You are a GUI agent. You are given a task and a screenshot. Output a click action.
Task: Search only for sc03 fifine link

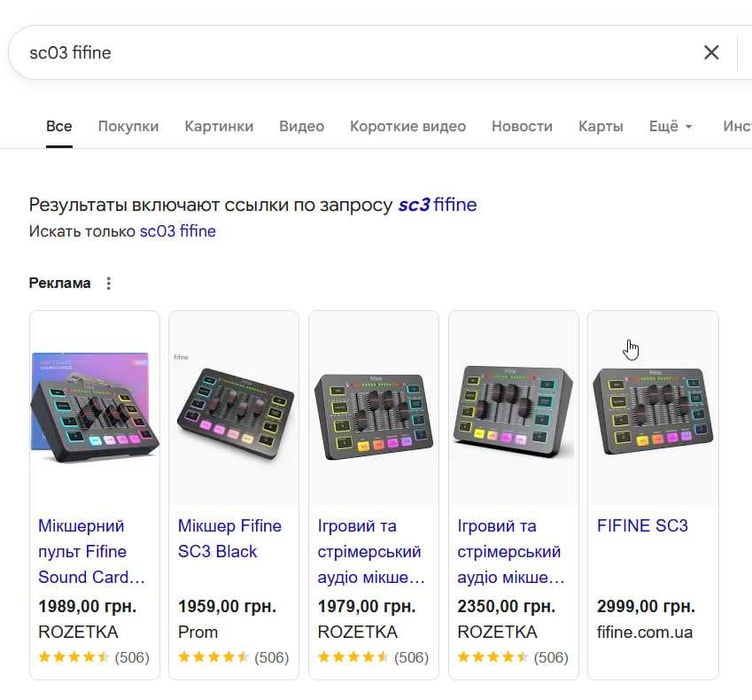click(x=177, y=231)
